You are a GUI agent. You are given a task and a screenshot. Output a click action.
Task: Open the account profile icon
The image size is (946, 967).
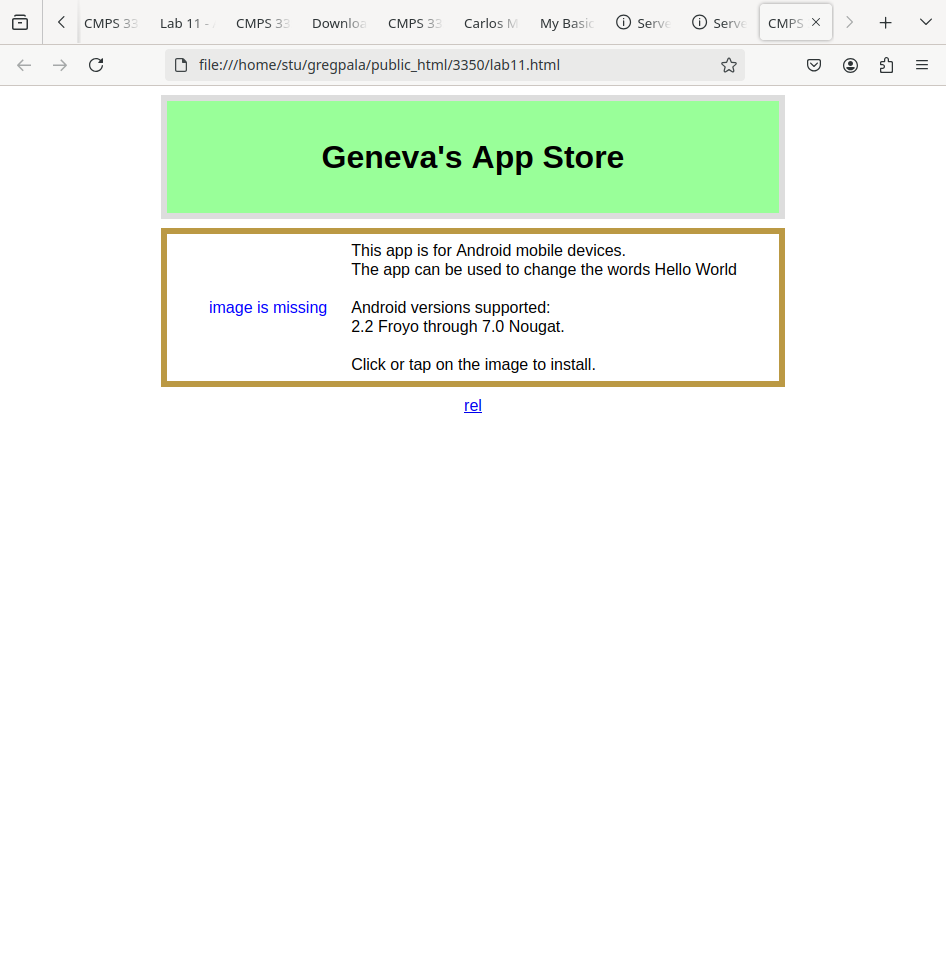pyautogui.click(x=850, y=65)
